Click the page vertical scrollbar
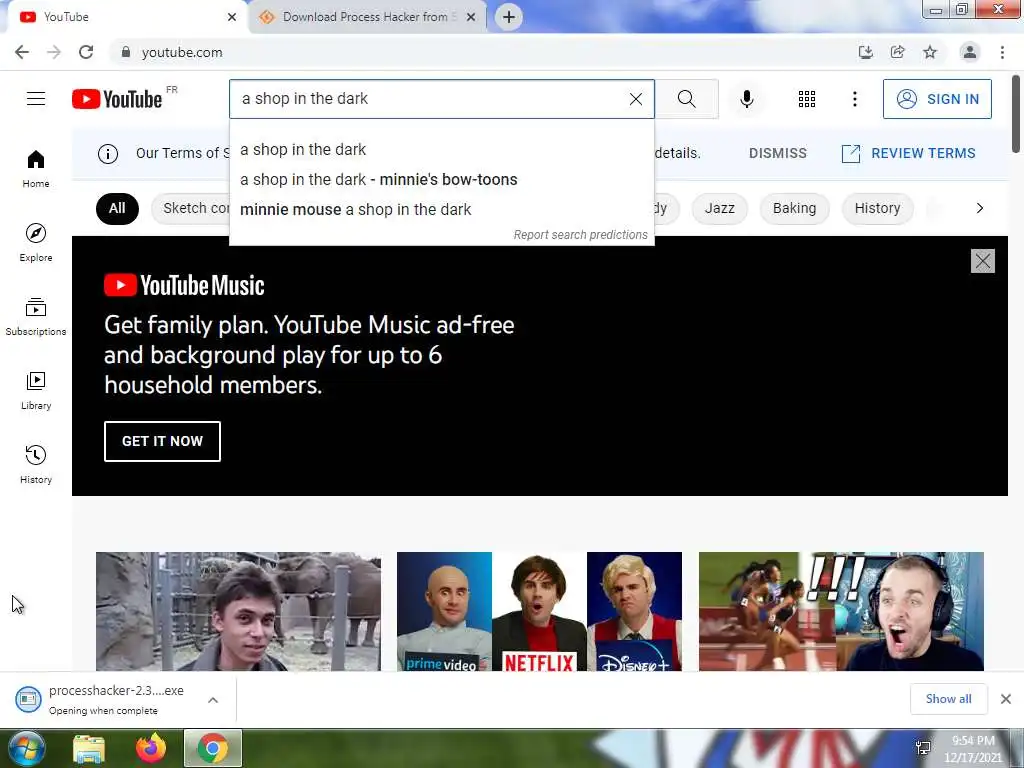This screenshot has height=768, width=1024. [x=1016, y=115]
